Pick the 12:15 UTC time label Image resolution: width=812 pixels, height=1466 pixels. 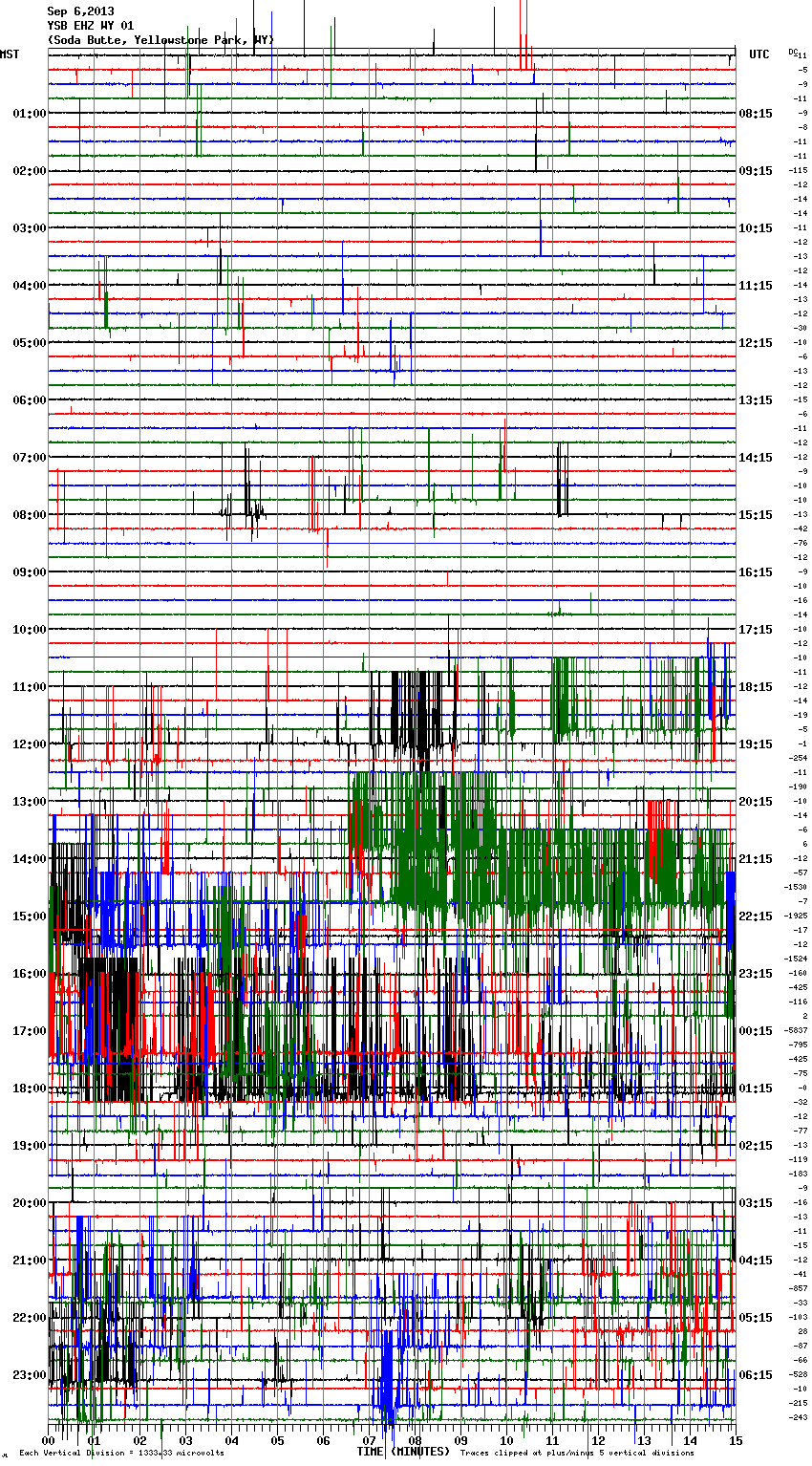click(756, 343)
